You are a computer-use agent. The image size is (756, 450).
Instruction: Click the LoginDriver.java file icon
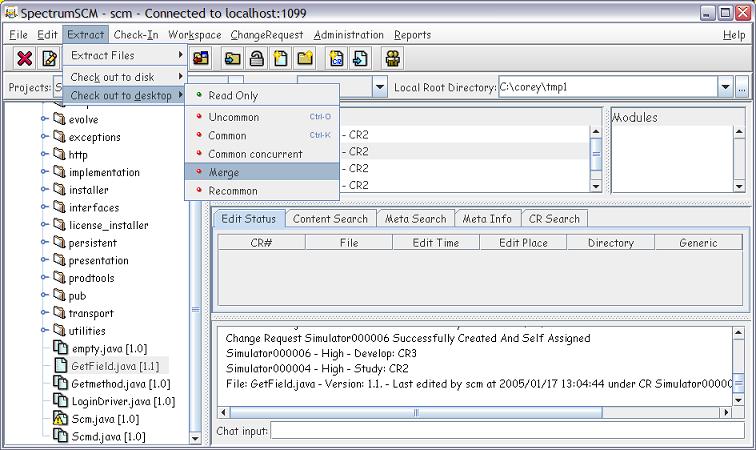(x=60, y=400)
